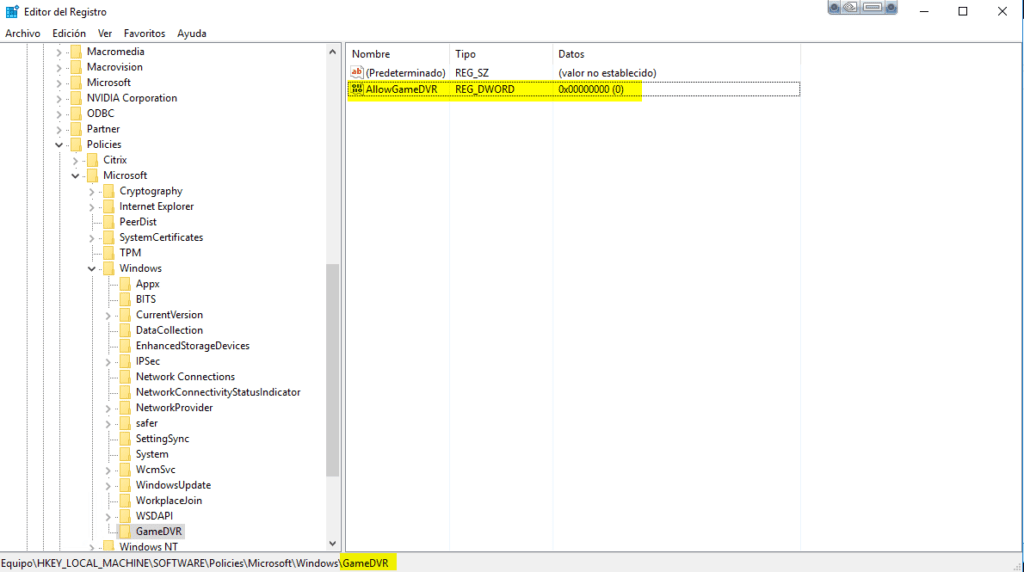
Task: Expand the NetworkProvider key
Action: tap(108, 408)
